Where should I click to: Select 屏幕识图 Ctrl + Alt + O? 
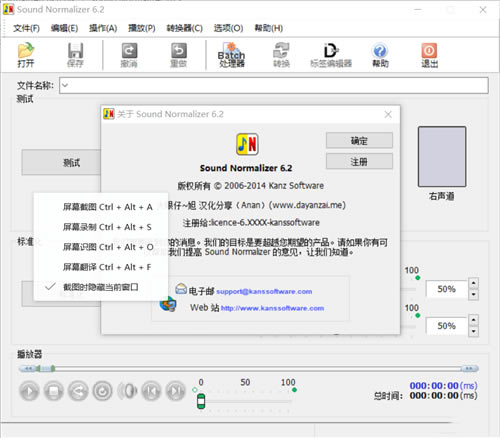[x=101, y=247]
